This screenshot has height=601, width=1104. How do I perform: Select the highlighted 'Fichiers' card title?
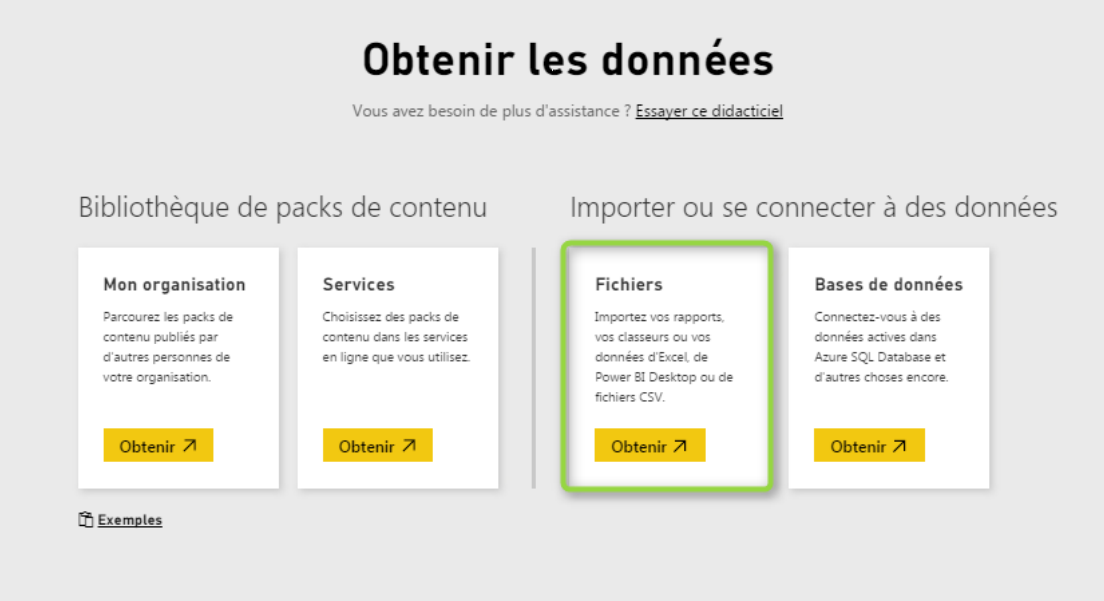628,285
